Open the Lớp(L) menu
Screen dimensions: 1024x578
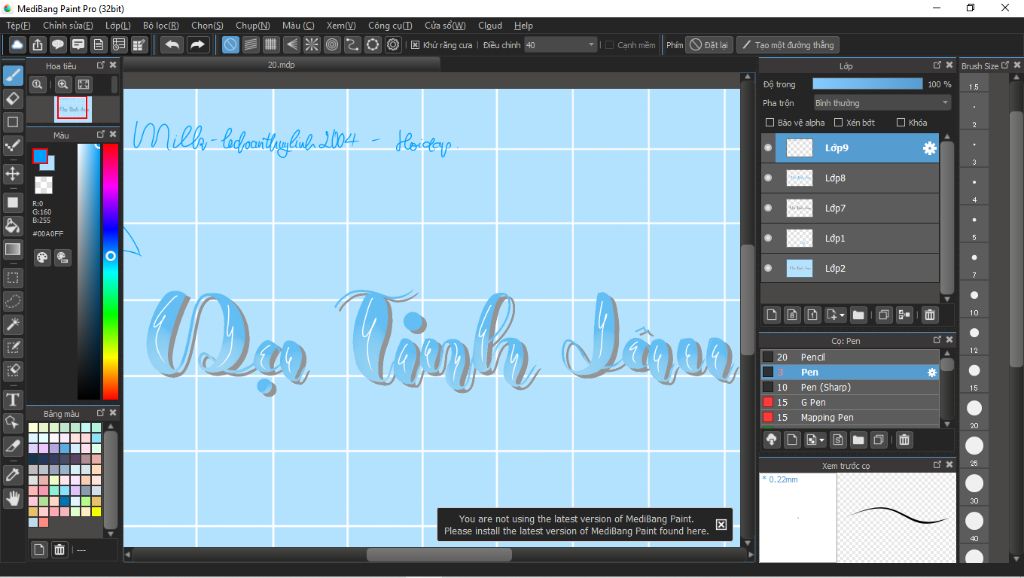pyautogui.click(x=118, y=25)
